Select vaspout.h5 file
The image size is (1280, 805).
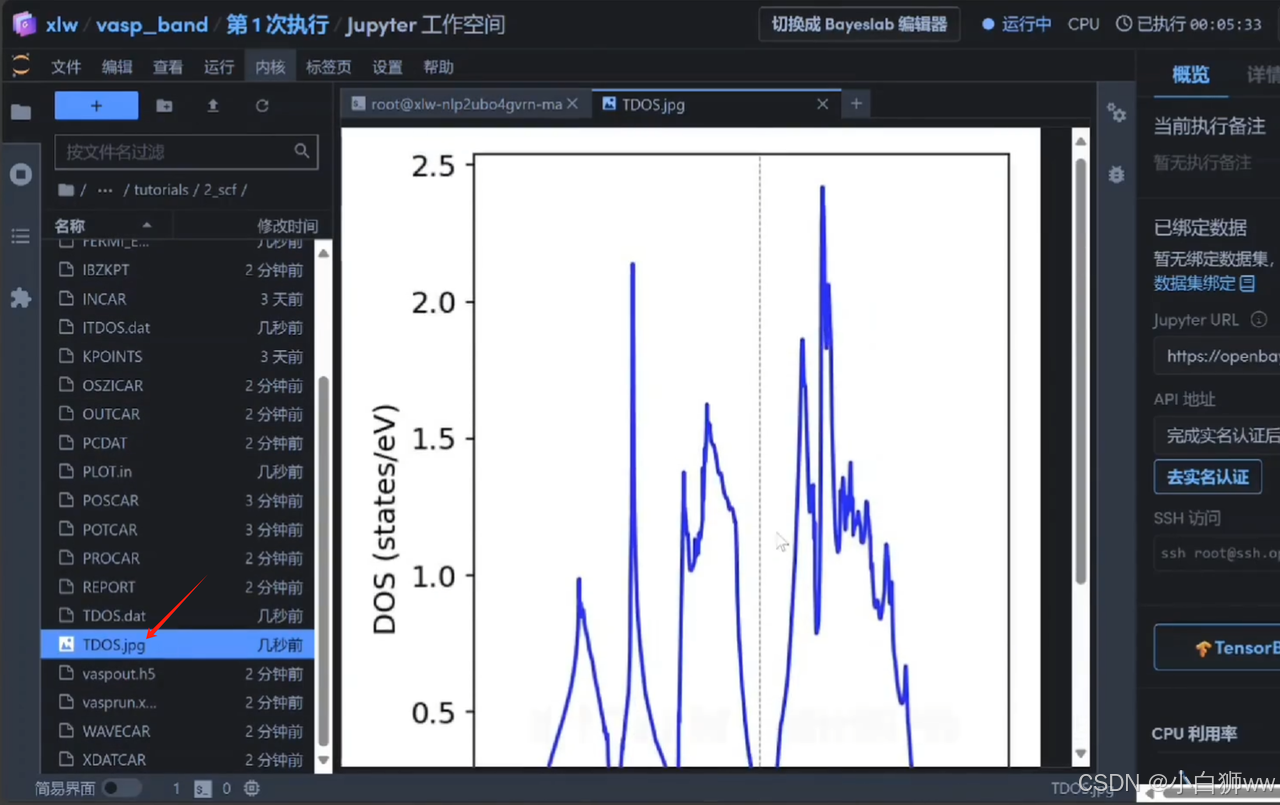(x=178, y=673)
